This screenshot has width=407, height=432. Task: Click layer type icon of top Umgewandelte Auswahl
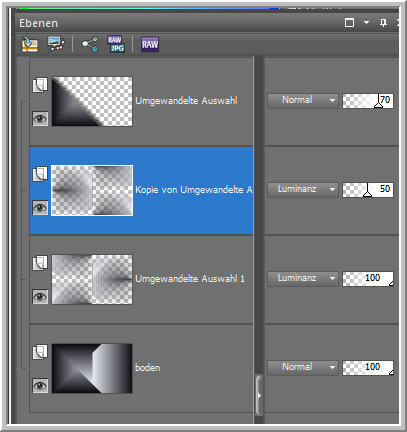(40, 85)
